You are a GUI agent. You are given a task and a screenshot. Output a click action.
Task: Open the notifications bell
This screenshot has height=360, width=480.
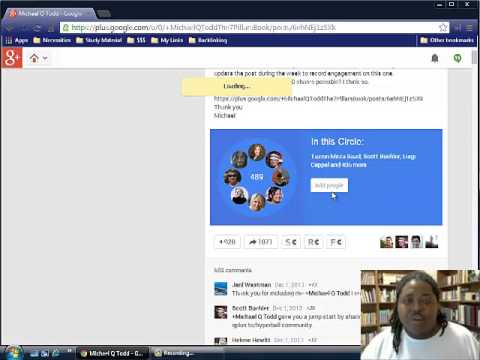click(x=435, y=58)
